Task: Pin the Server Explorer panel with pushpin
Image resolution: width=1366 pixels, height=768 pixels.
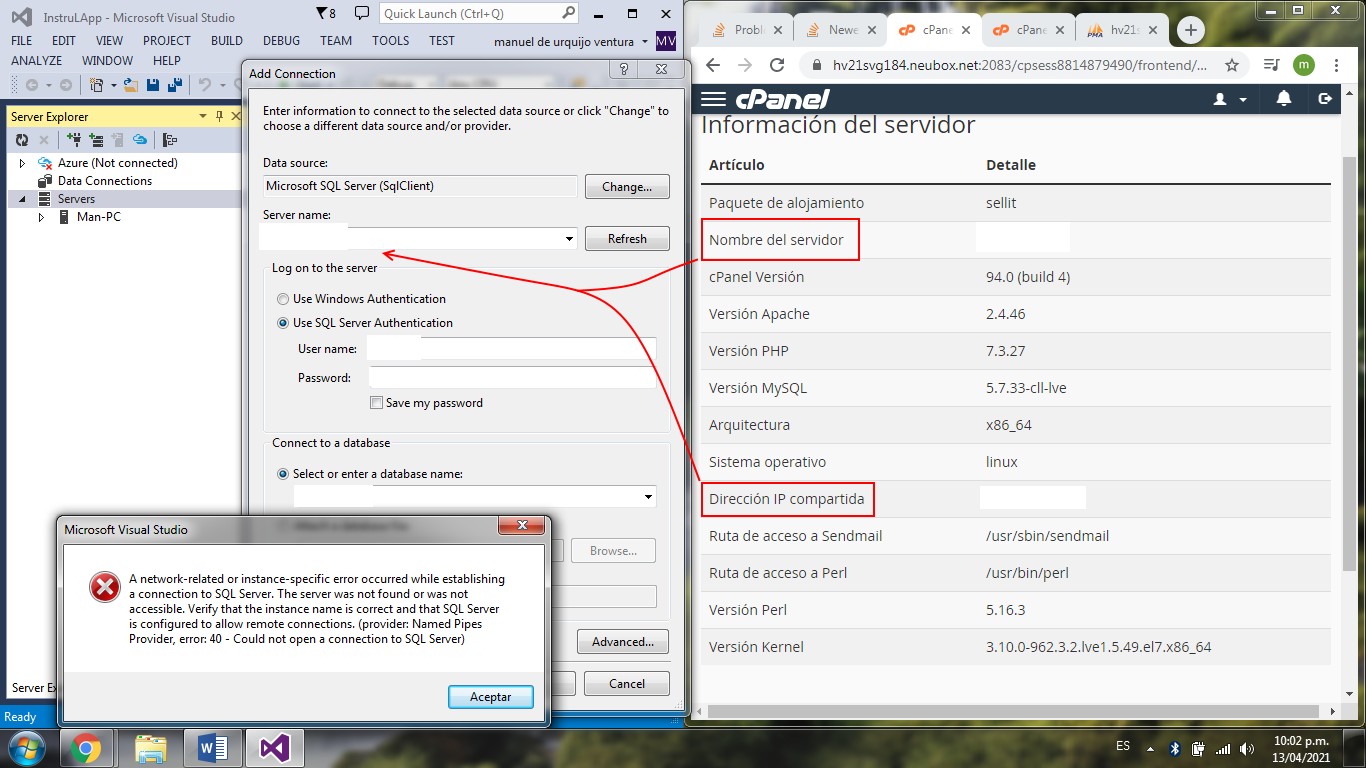Action: pyautogui.click(x=219, y=117)
